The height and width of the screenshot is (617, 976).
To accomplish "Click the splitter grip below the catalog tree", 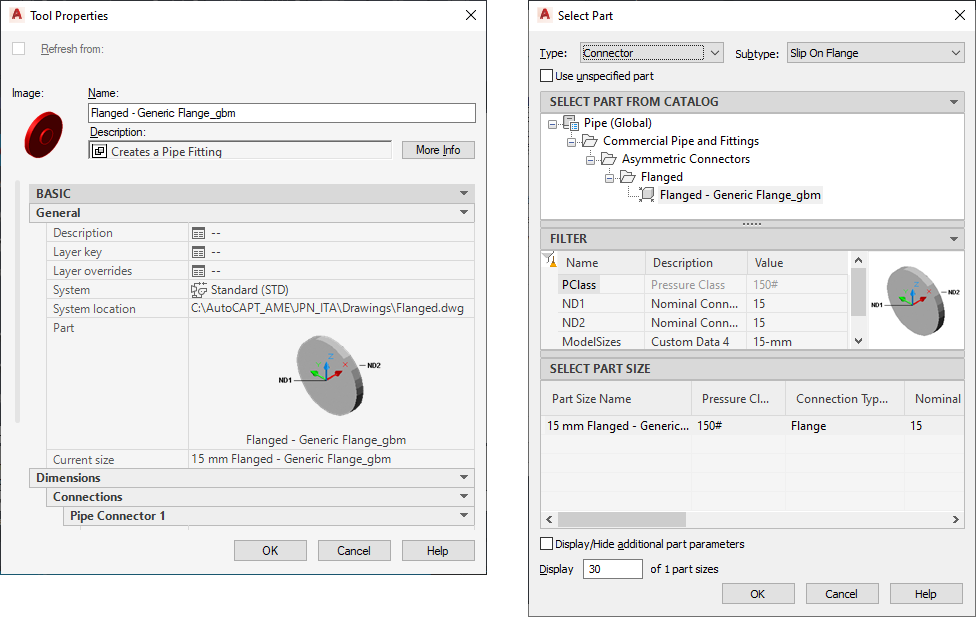I will tap(752, 224).
